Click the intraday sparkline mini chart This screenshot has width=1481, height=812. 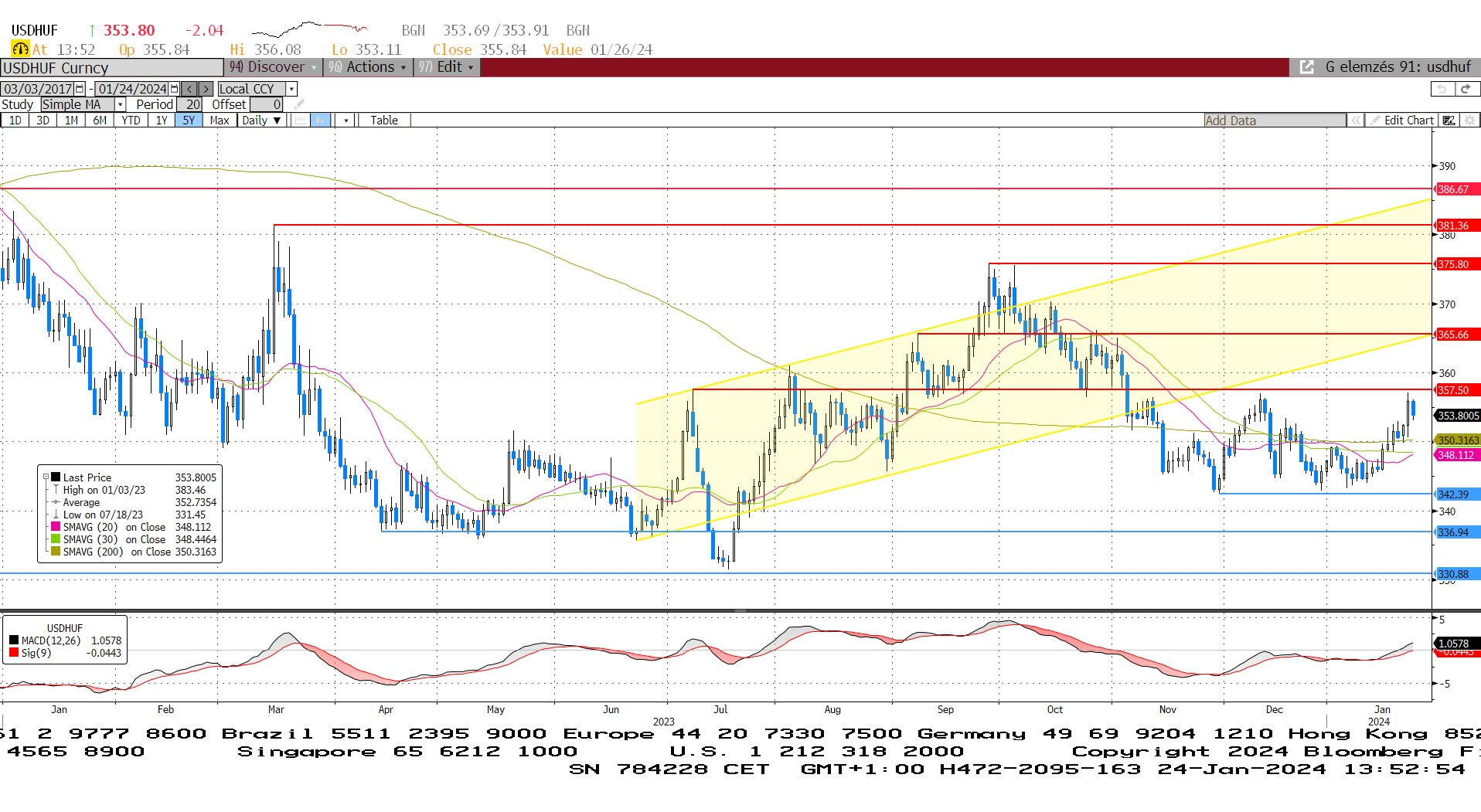pyautogui.click(x=309, y=30)
